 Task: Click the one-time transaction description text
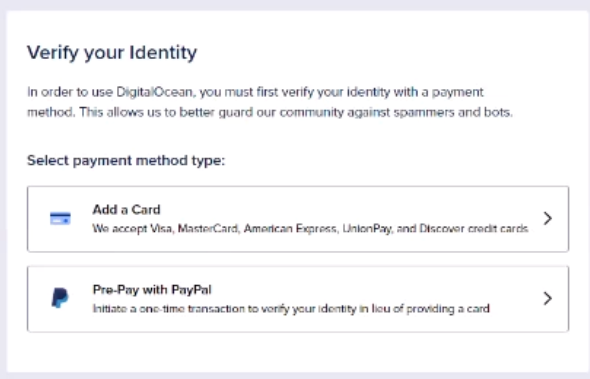point(291,309)
